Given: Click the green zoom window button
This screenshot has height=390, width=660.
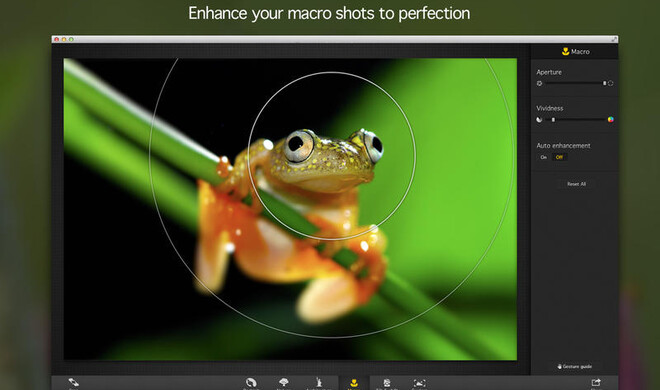Looking at the screenshot, I should click(71, 39).
